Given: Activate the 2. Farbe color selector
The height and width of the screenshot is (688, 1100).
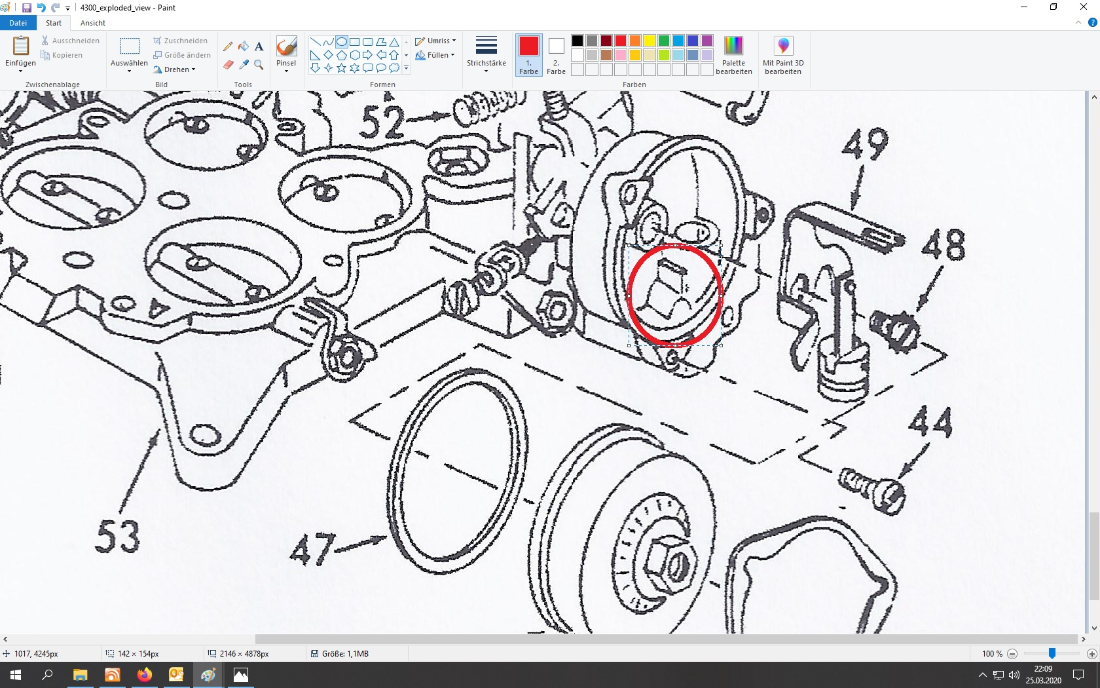Looking at the screenshot, I should pos(556,55).
